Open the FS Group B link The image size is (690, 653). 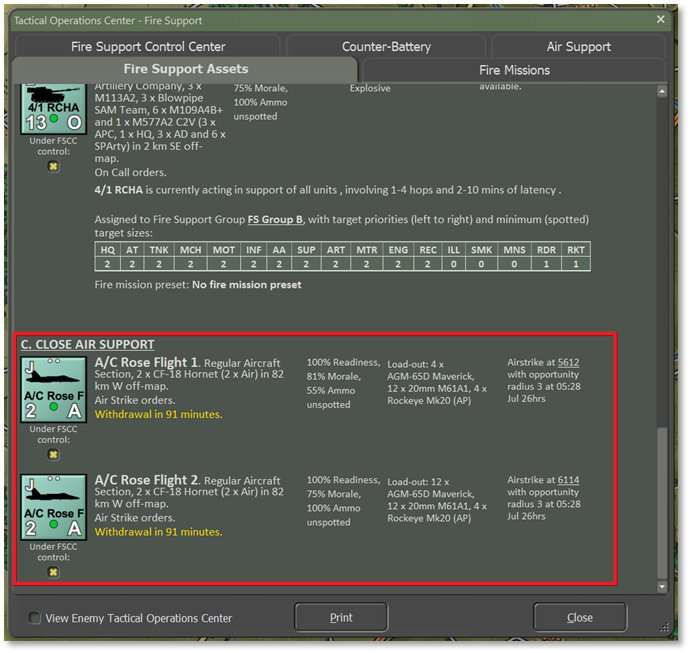point(277,219)
